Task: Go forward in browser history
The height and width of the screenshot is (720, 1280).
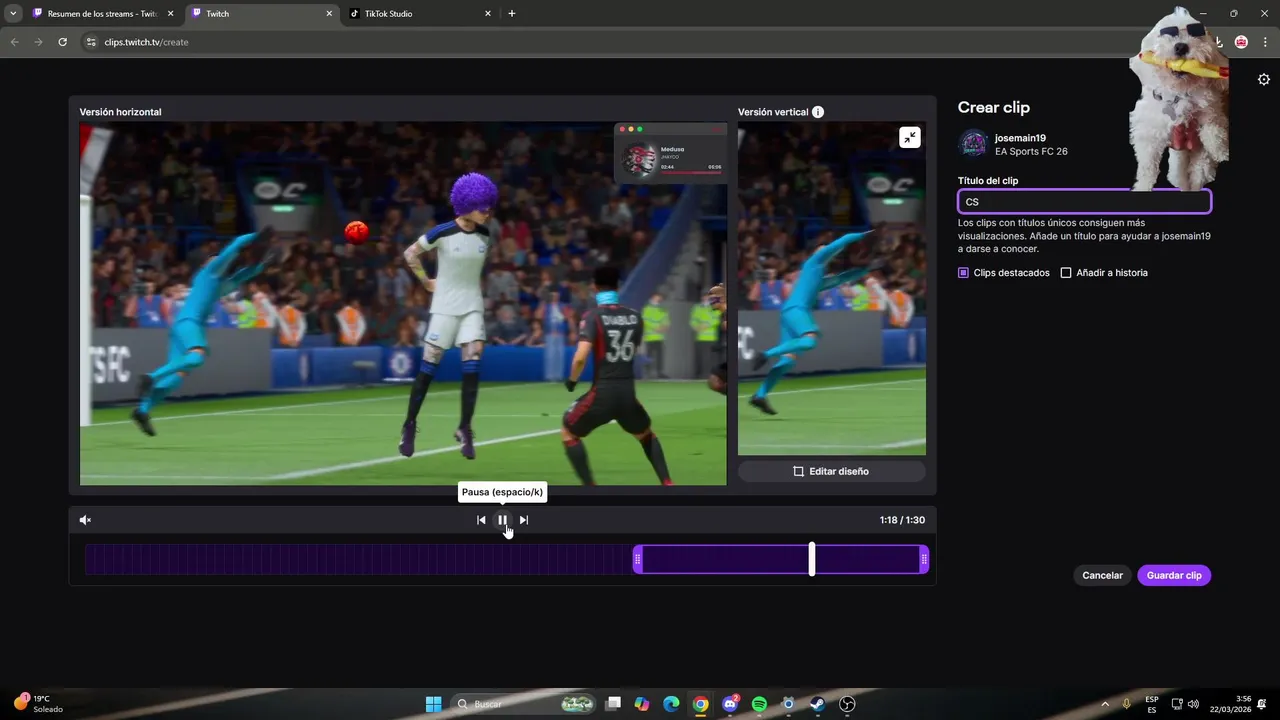Action: click(x=38, y=42)
